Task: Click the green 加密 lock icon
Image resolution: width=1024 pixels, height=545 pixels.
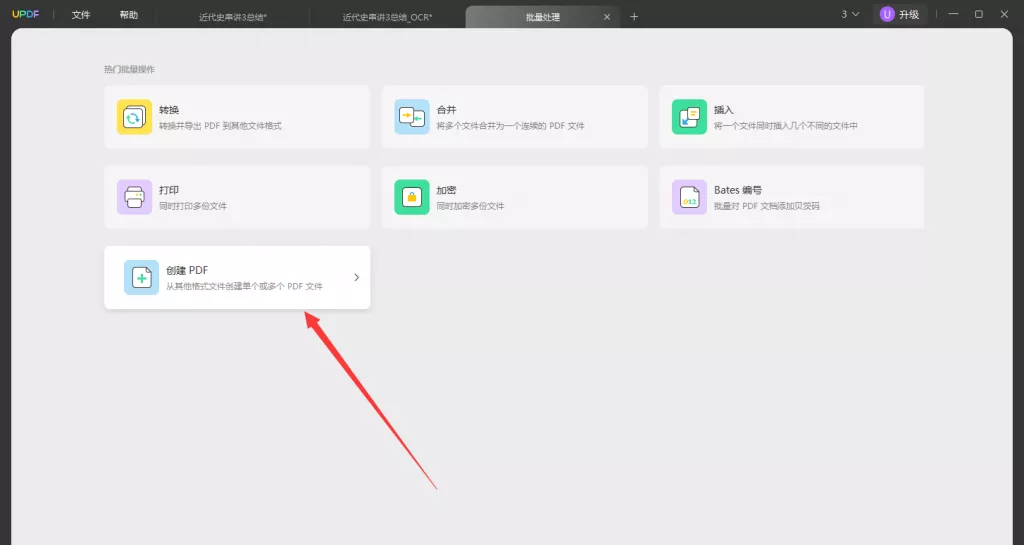Action: (x=412, y=197)
